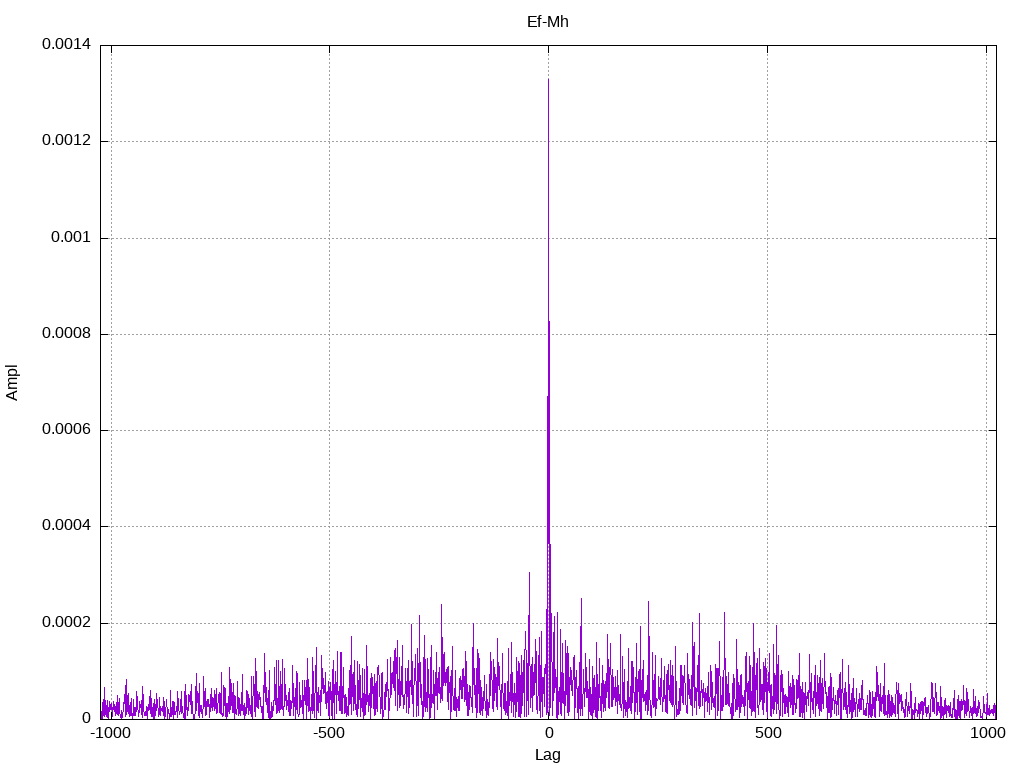Viewport: 1024px width, 768px height.
Task: Click the y-axis value 0.0002
Action: (67, 622)
